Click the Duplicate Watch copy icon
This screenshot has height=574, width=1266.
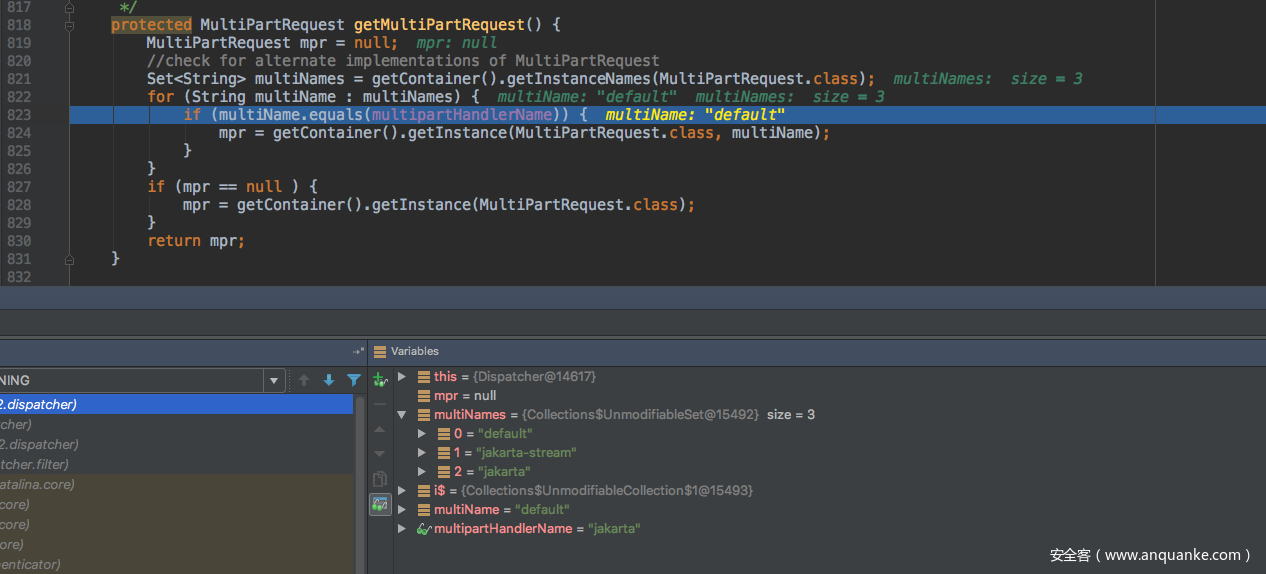(380, 479)
